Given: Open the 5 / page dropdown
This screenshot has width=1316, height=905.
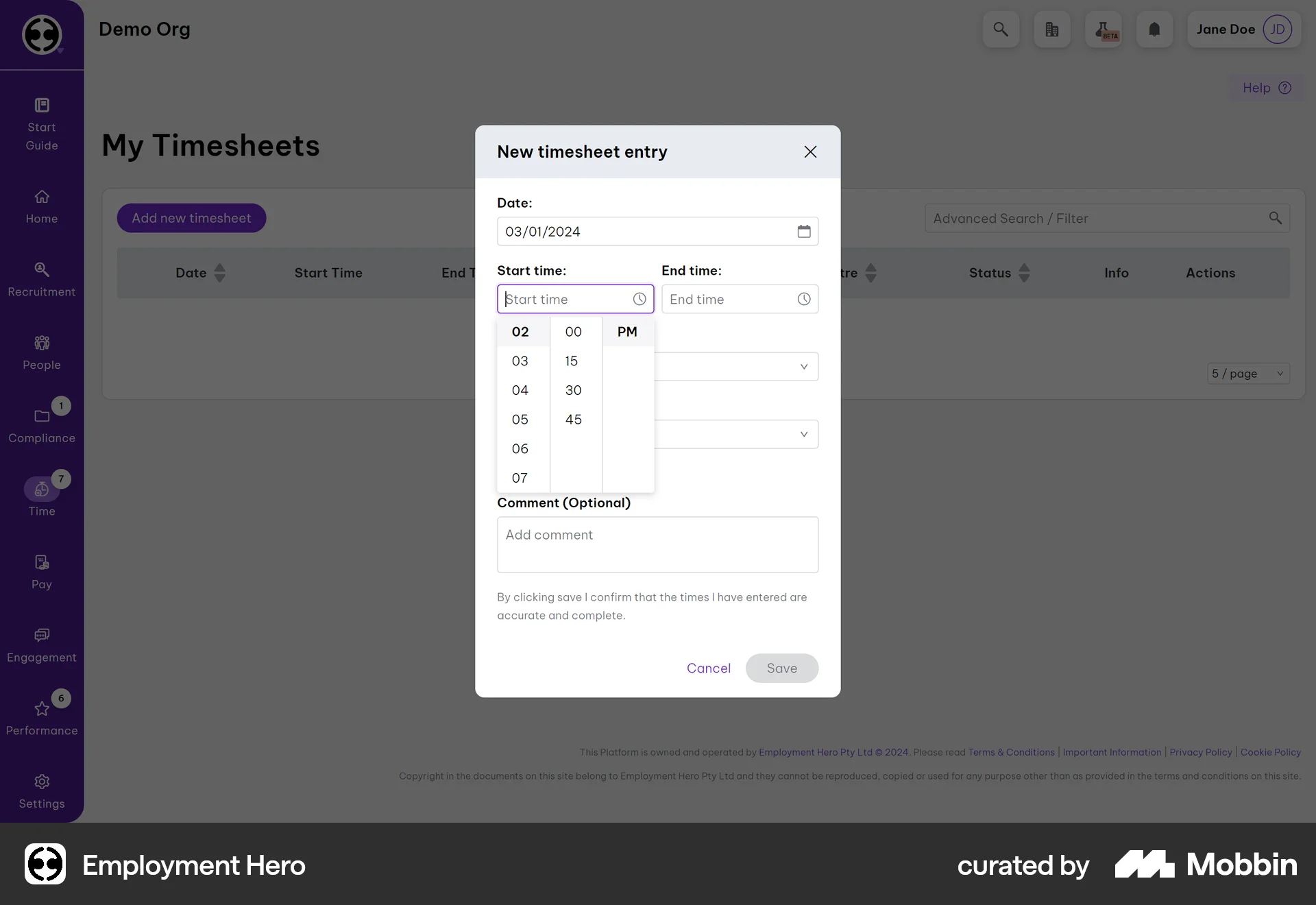Looking at the screenshot, I should [x=1247, y=373].
